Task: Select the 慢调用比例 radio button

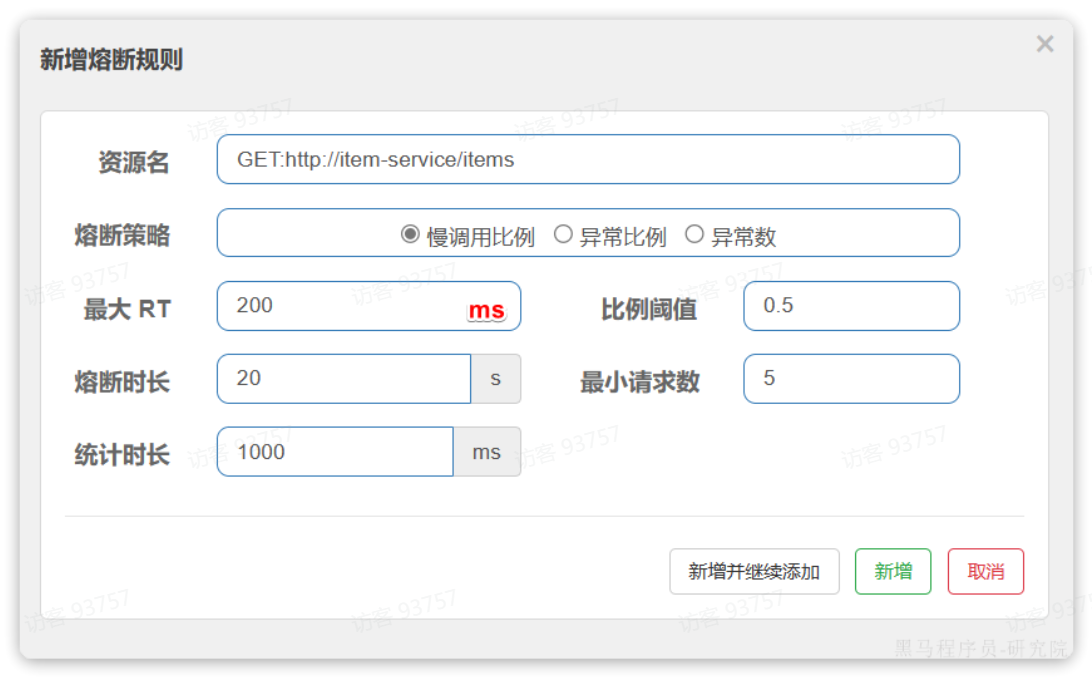Action: pos(410,234)
